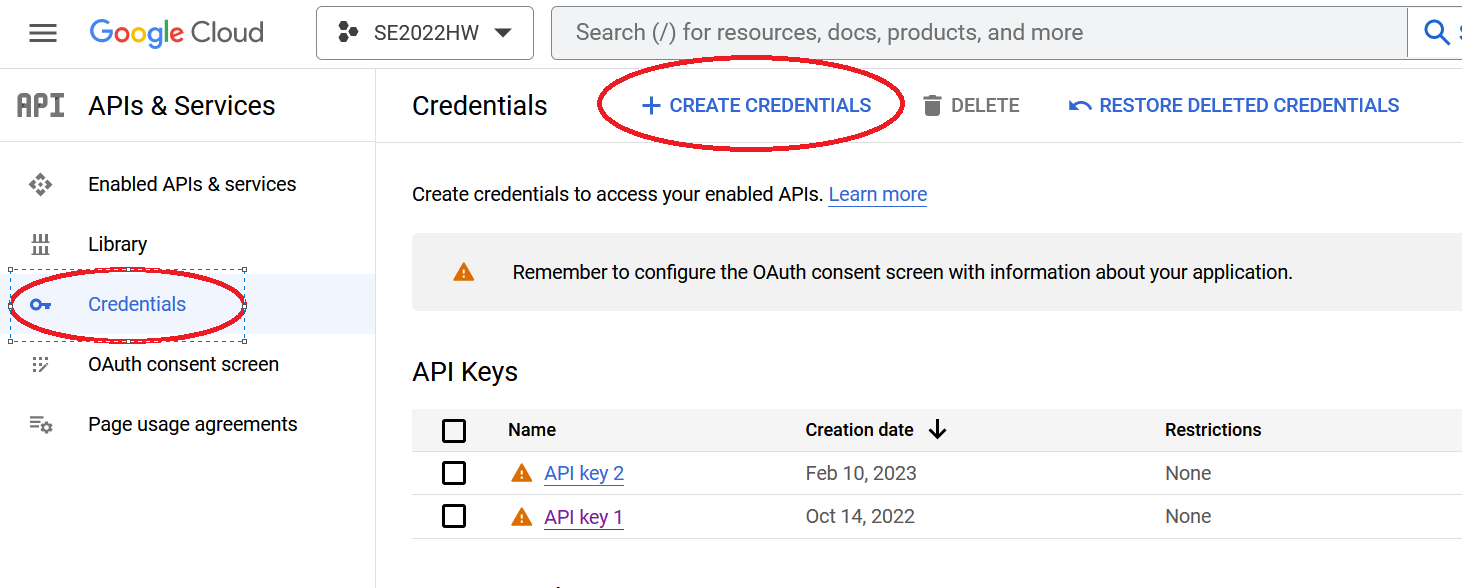Open the Create Credentials dropdown

(756, 106)
